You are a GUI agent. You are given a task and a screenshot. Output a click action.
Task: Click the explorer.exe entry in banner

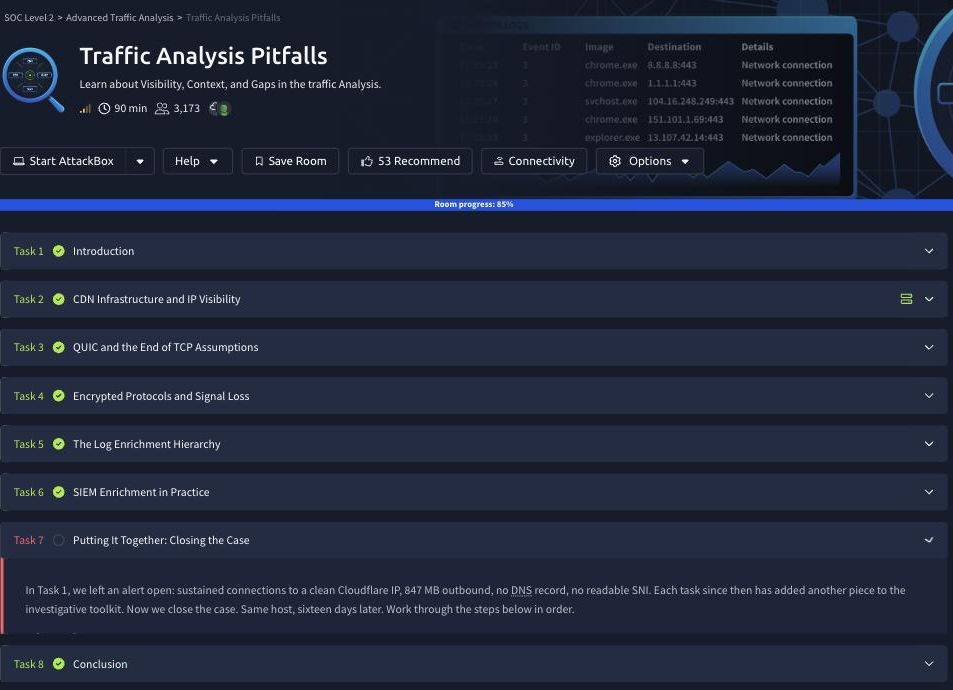(x=613, y=137)
